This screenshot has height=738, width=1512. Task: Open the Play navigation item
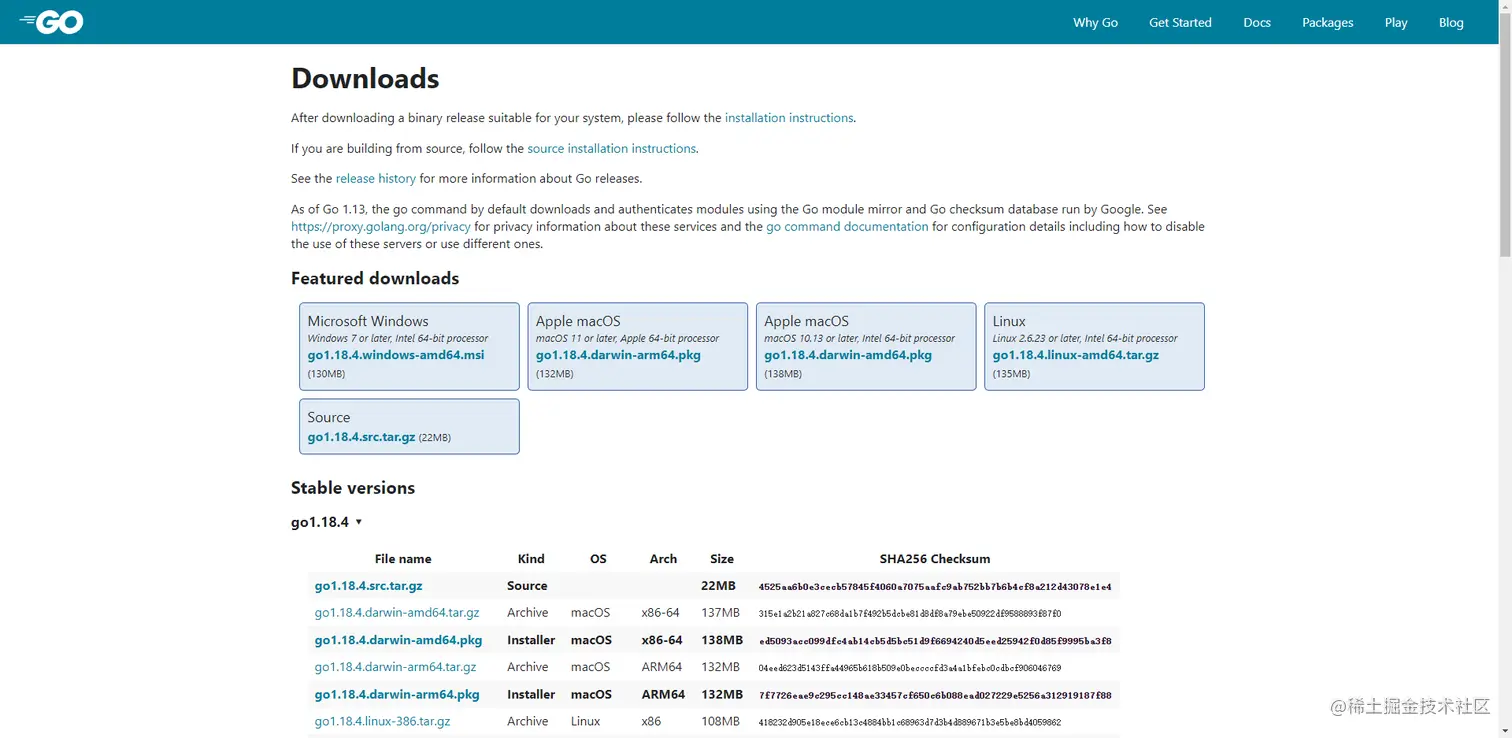click(x=1396, y=22)
